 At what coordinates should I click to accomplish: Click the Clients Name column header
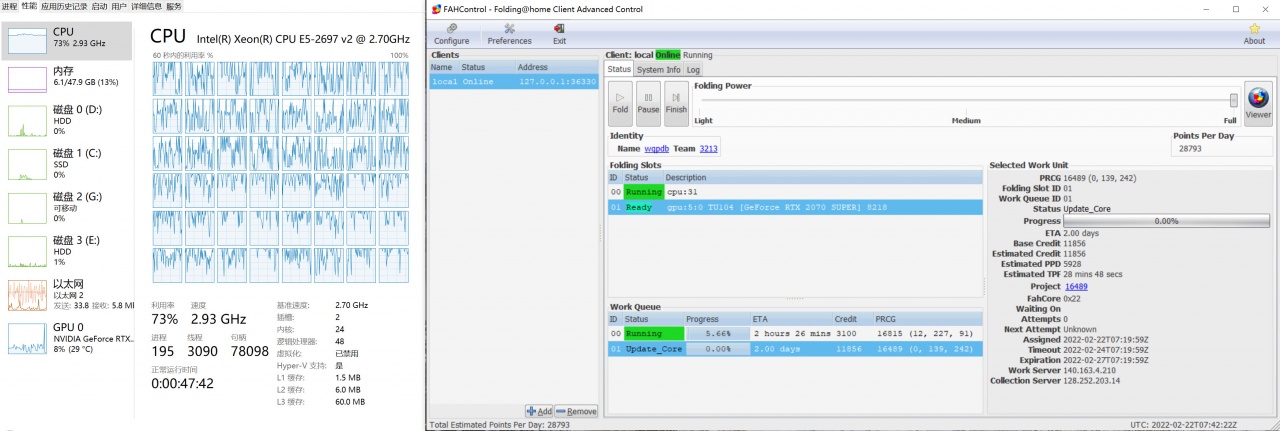[x=443, y=67]
